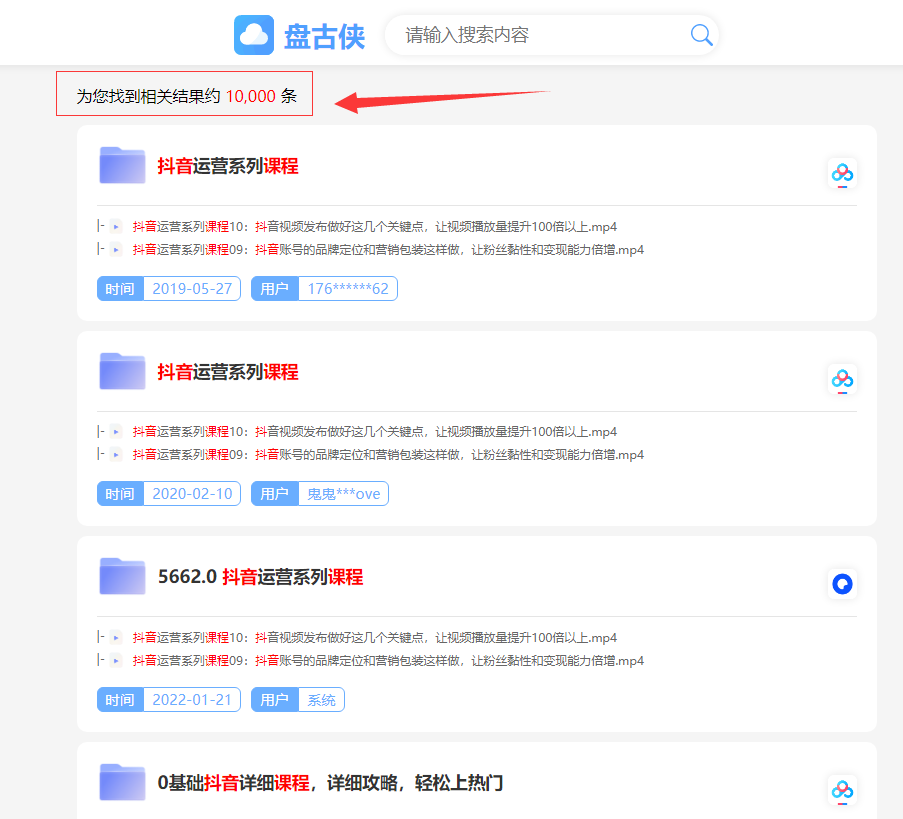This screenshot has height=819, width=903.
Task: Click Baidu netdisk icon on 2020-02-10 result
Action: 842,379
